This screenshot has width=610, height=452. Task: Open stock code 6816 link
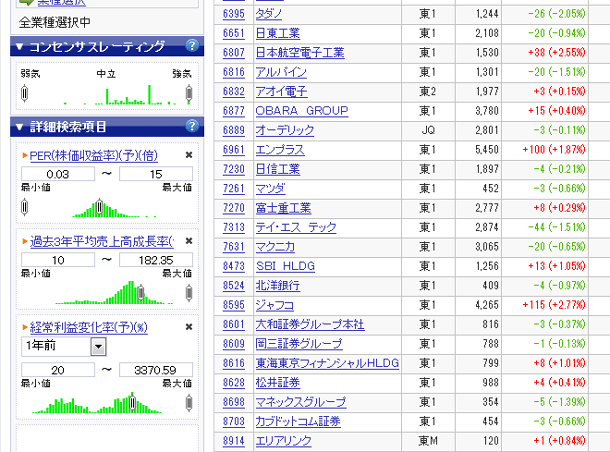tap(234, 72)
